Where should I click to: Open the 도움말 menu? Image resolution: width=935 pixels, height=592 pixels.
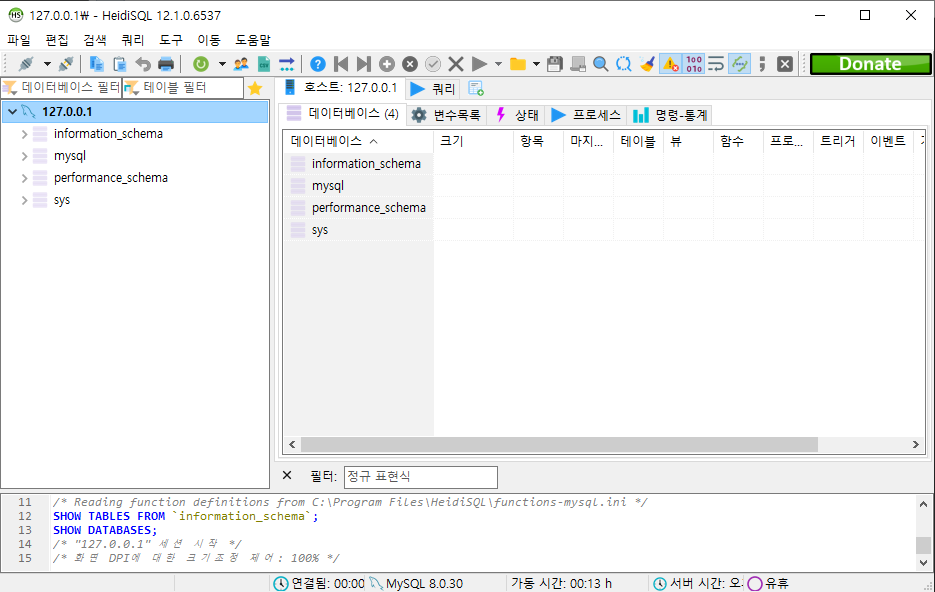253,40
